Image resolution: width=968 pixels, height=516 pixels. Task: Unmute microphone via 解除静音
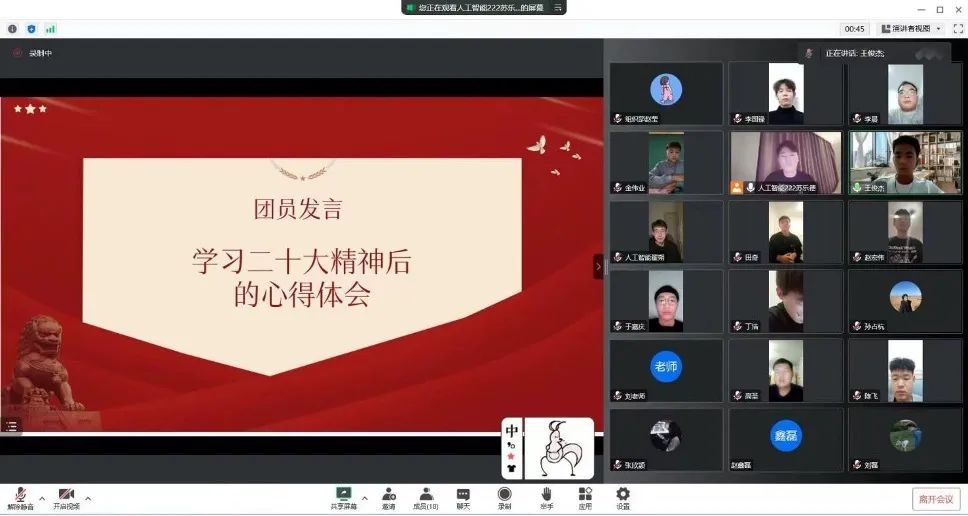(x=20, y=497)
